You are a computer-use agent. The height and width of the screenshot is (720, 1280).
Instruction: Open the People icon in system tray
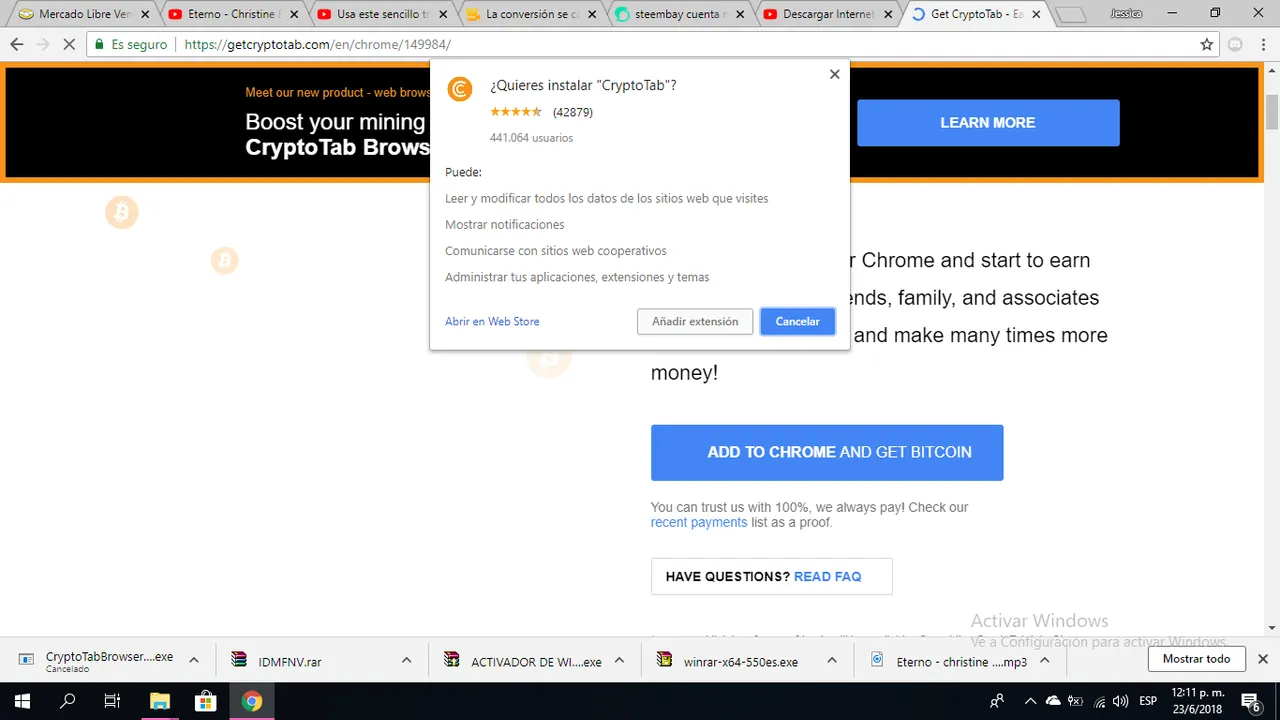coord(997,701)
